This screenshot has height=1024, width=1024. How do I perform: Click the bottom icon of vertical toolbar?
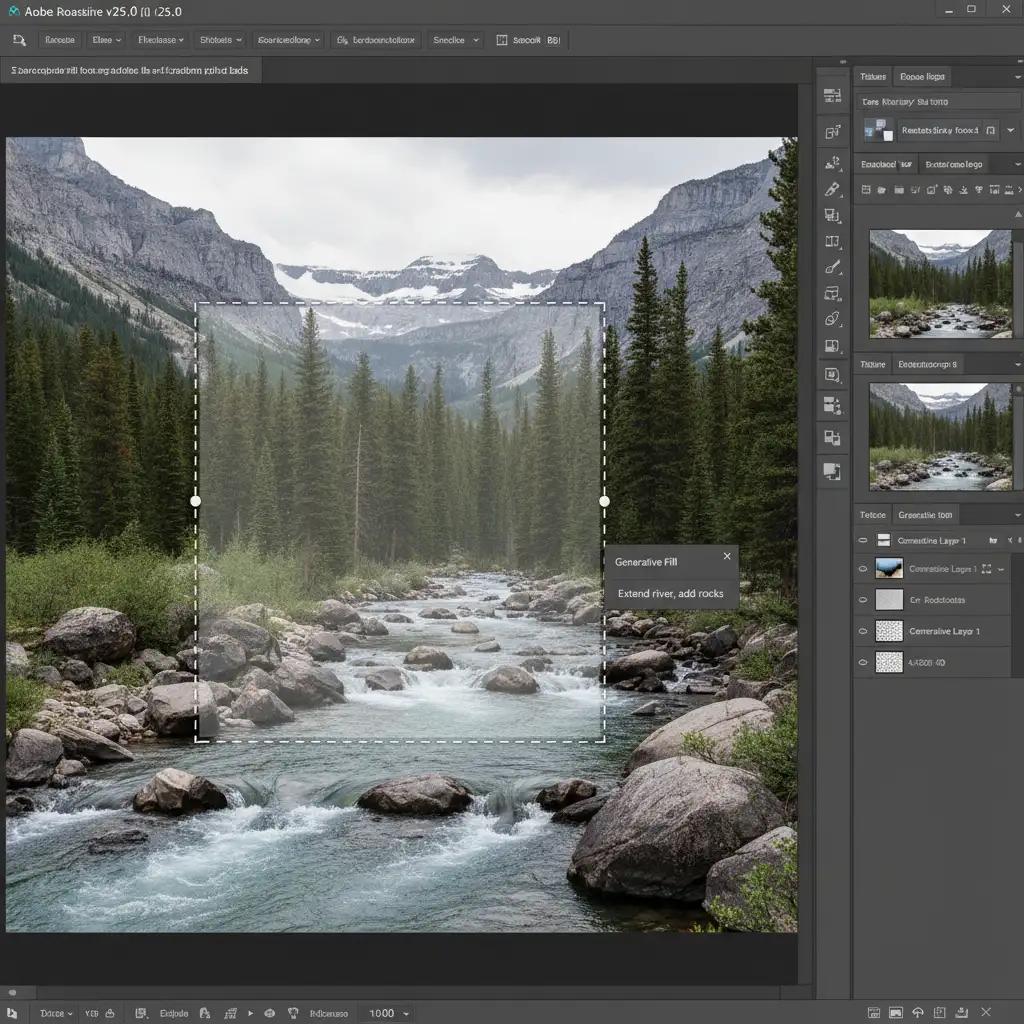tap(832, 471)
